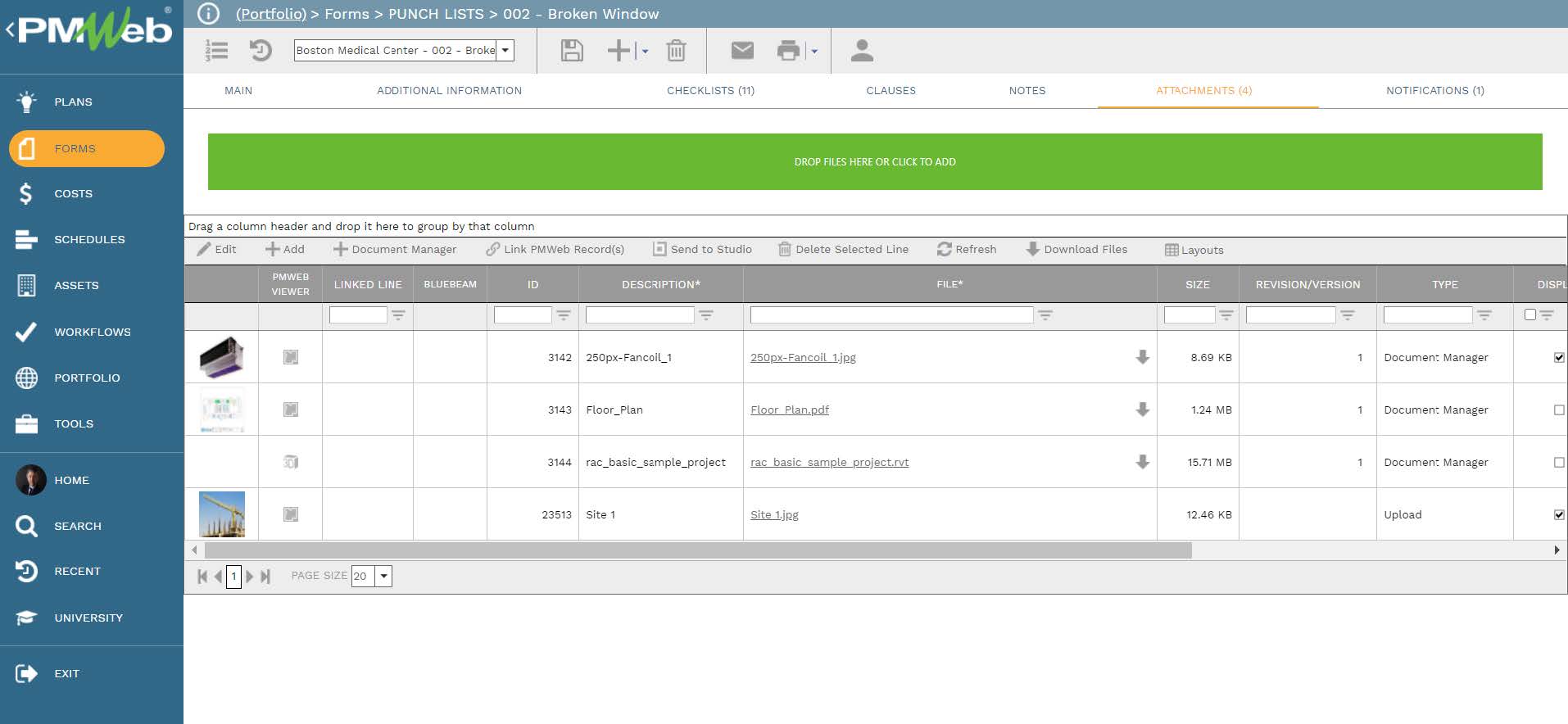Expand the Boston Medical Center record dropdown
The image size is (1568, 724).
pyautogui.click(x=505, y=50)
